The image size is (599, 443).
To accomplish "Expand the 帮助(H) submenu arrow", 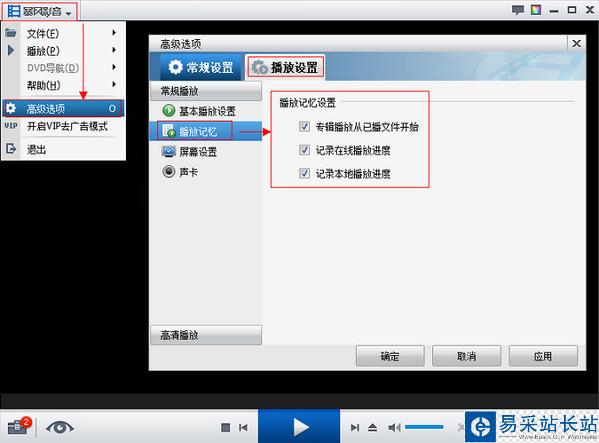I will 114,84.
